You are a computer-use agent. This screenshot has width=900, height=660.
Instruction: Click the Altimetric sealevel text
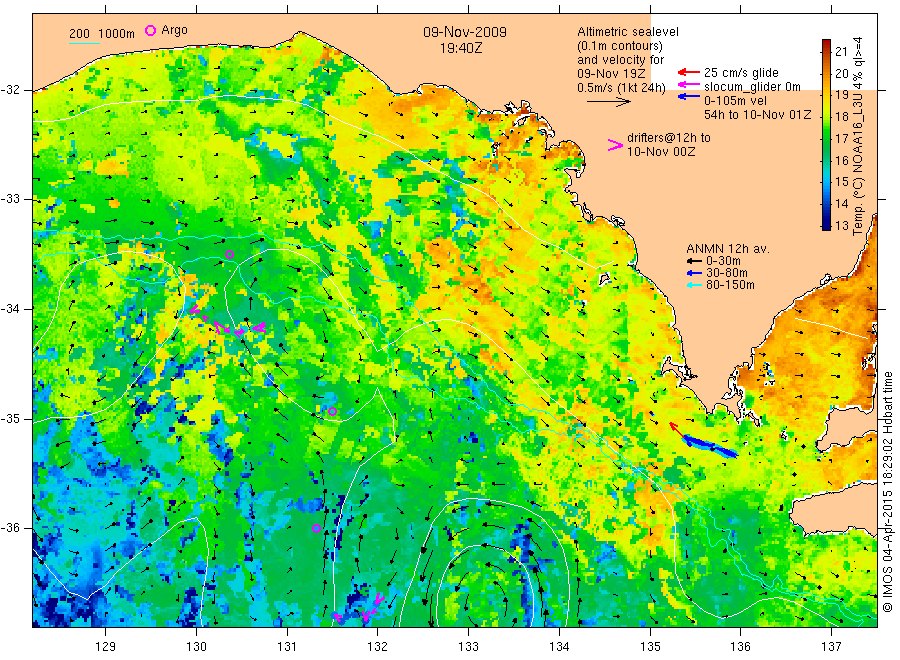click(x=627, y=32)
